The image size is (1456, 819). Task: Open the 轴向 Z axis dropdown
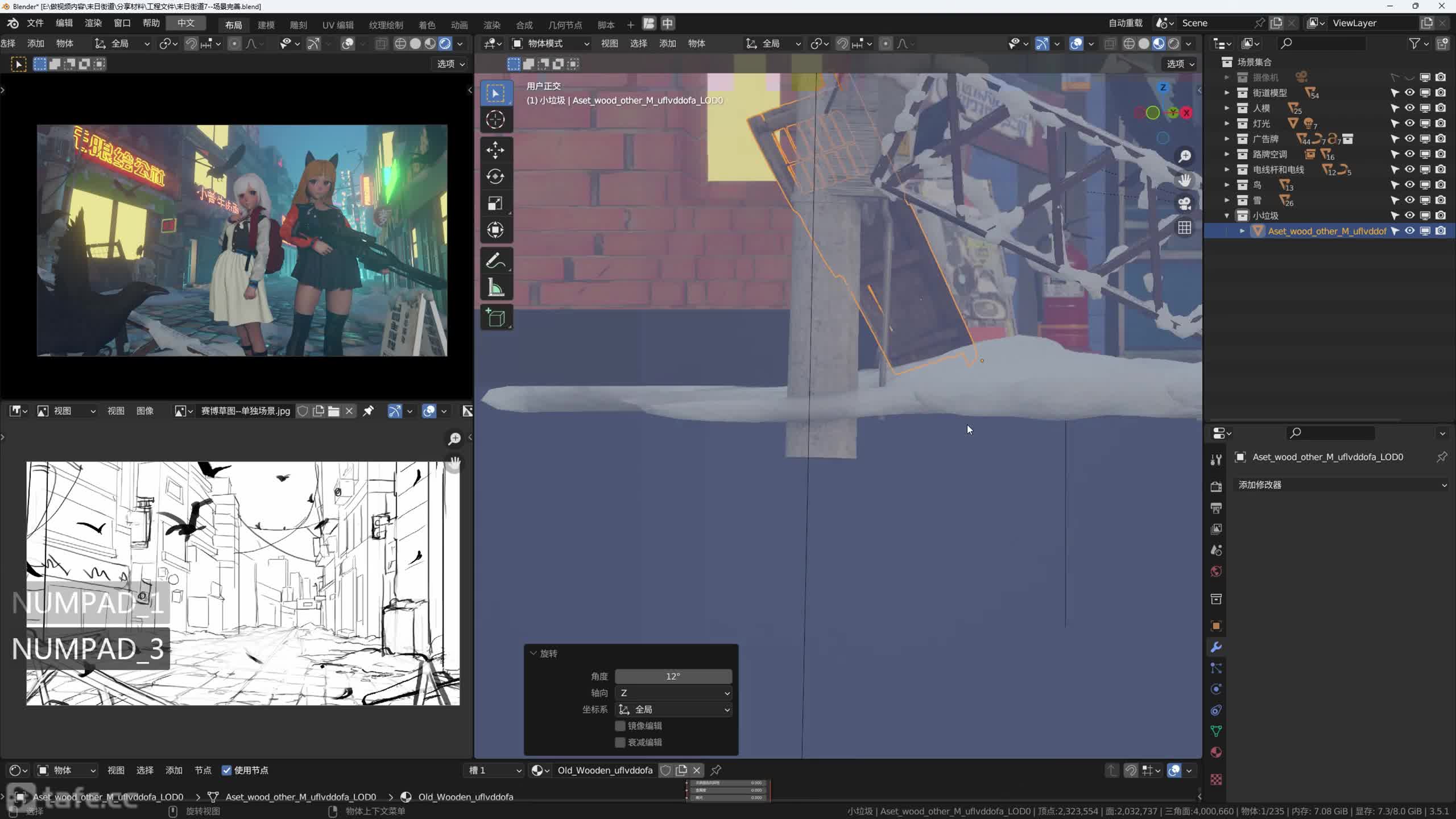pyautogui.click(x=673, y=693)
